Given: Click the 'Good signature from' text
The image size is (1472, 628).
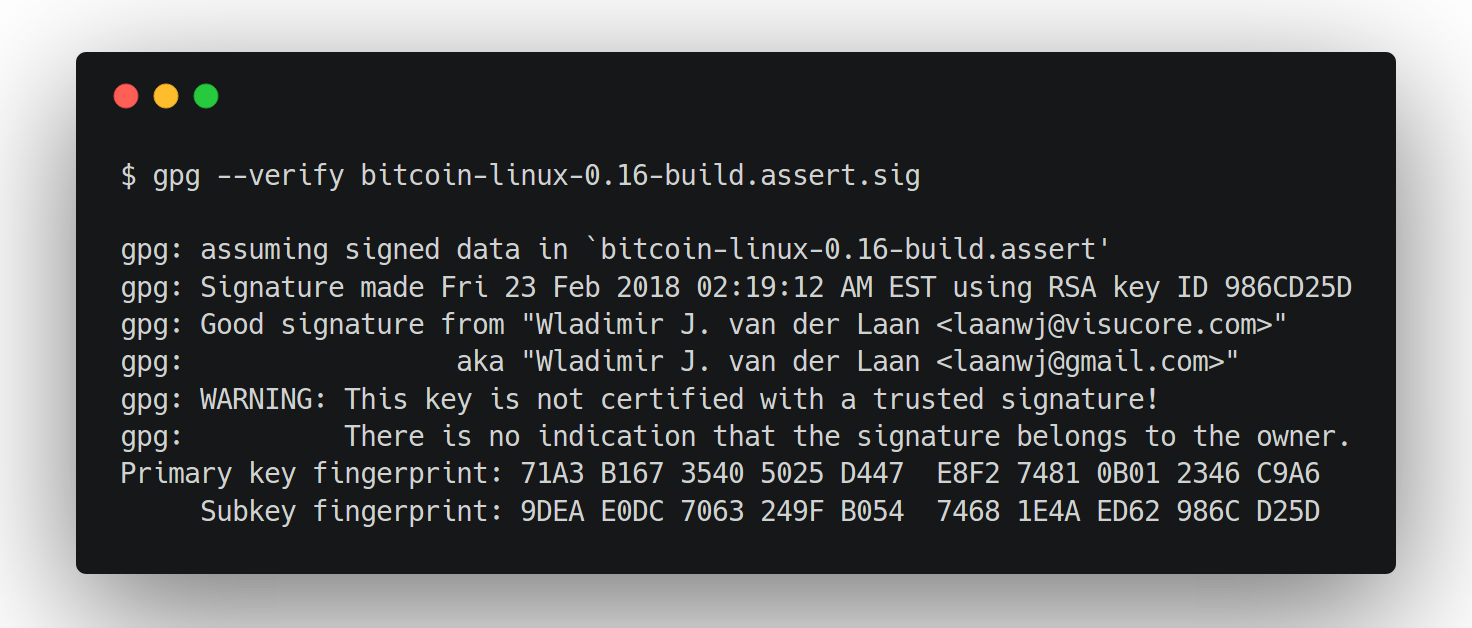Looking at the screenshot, I should click(x=352, y=325).
